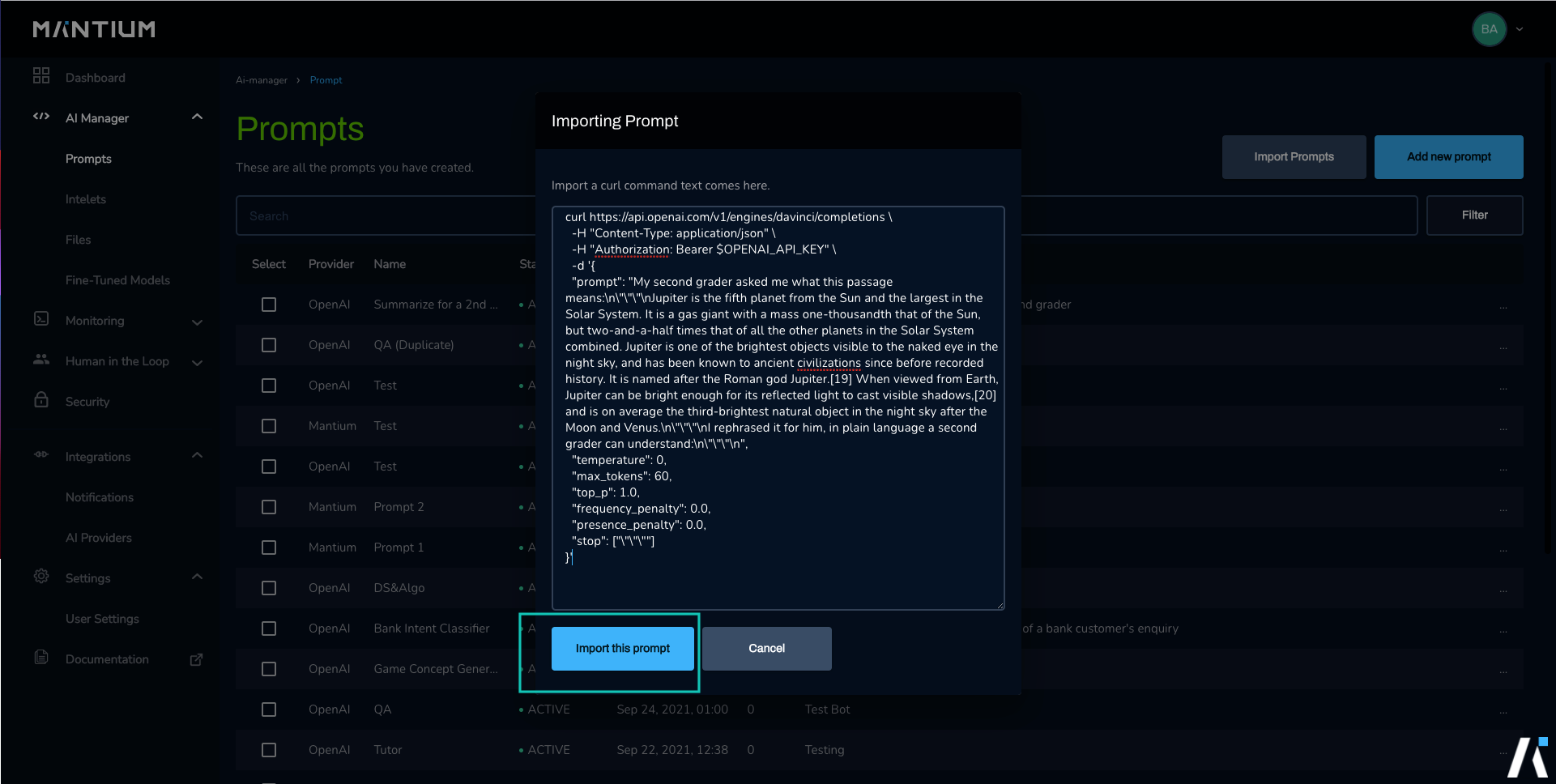Click the Security lock icon
Viewport: 1556px width, 784px height.
(41, 399)
